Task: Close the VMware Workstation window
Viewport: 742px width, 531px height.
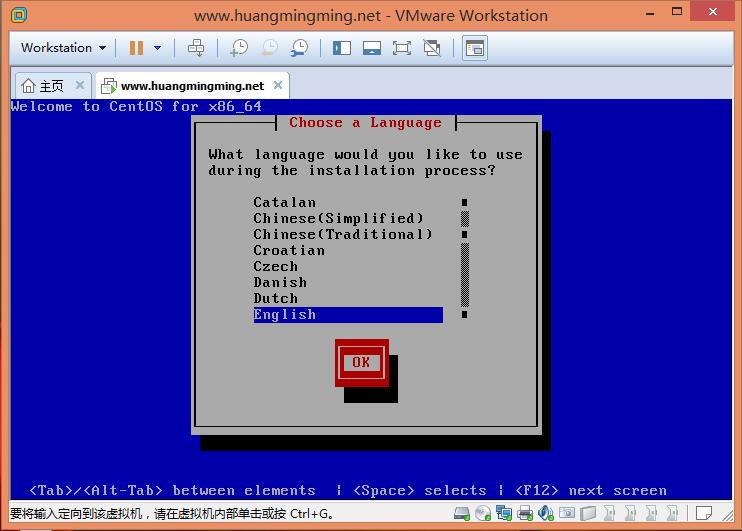Action: [713, 11]
